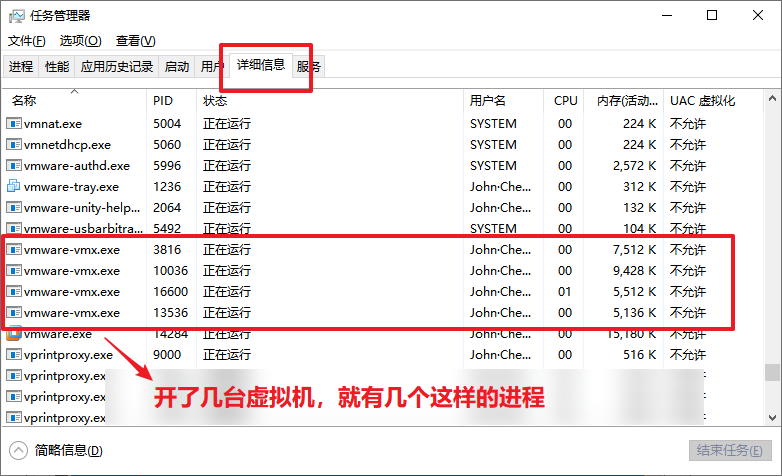Open the 查看(V) menu
Image resolution: width=782 pixels, height=476 pixels.
pos(136,41)
